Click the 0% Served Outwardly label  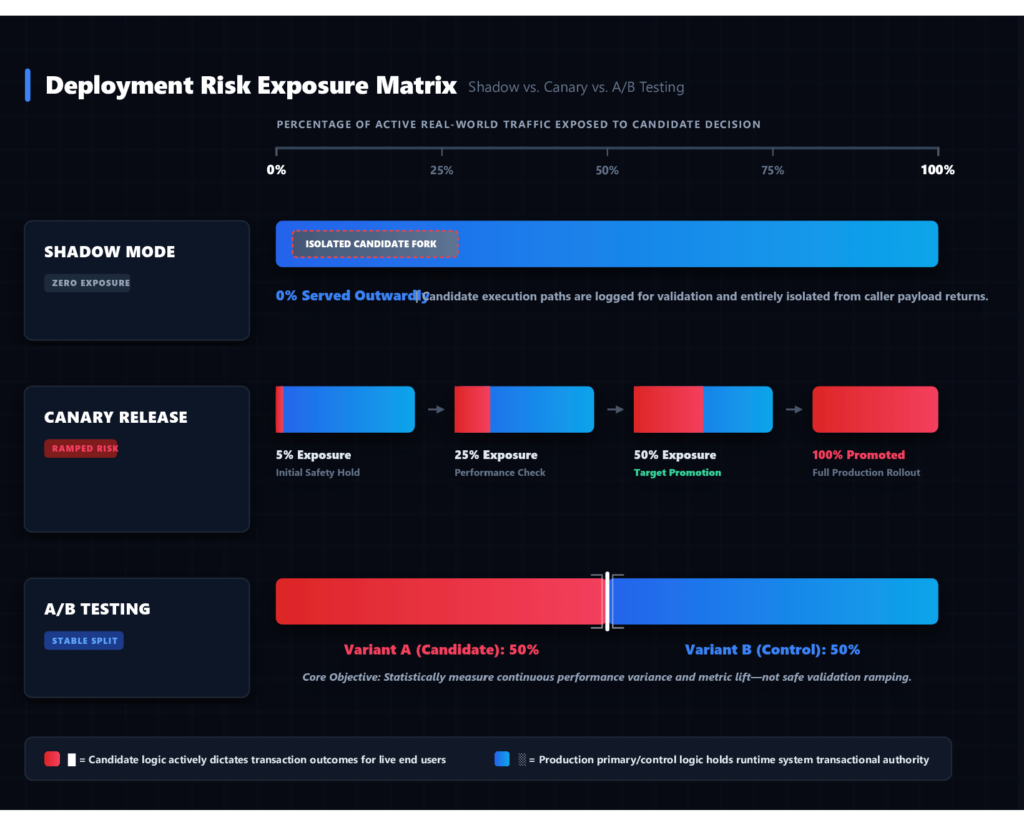point(352,295)
